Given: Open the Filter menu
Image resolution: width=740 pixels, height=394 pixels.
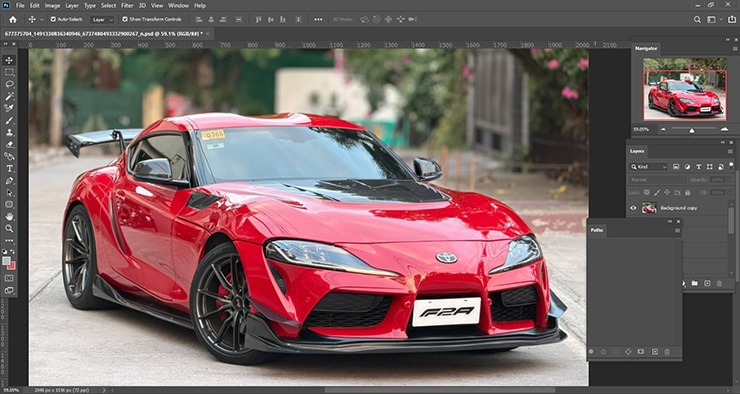Looking at the screenshot, I should pos(127,6).
